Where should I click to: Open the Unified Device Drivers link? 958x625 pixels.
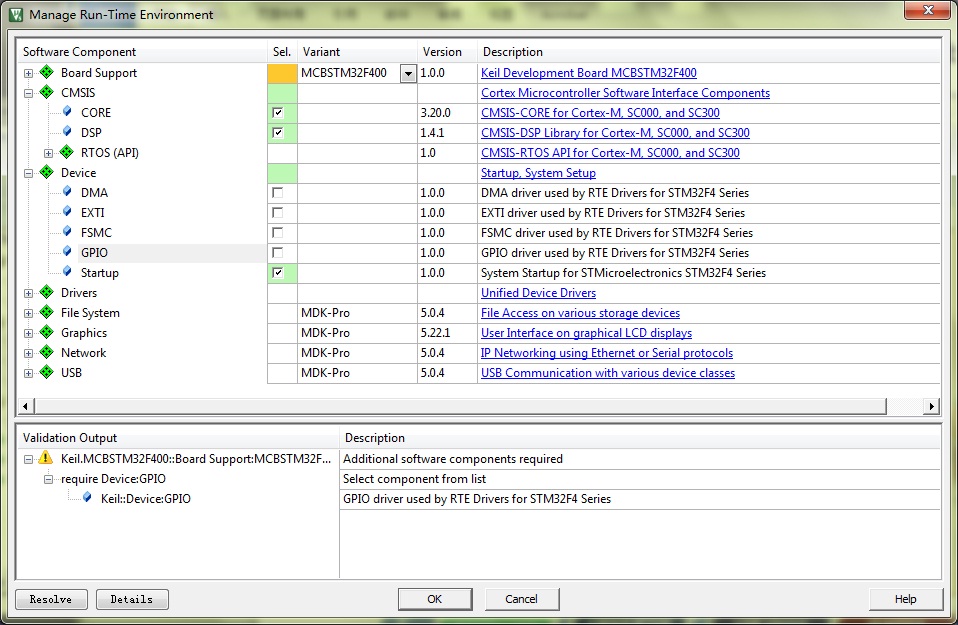point(538,293)
